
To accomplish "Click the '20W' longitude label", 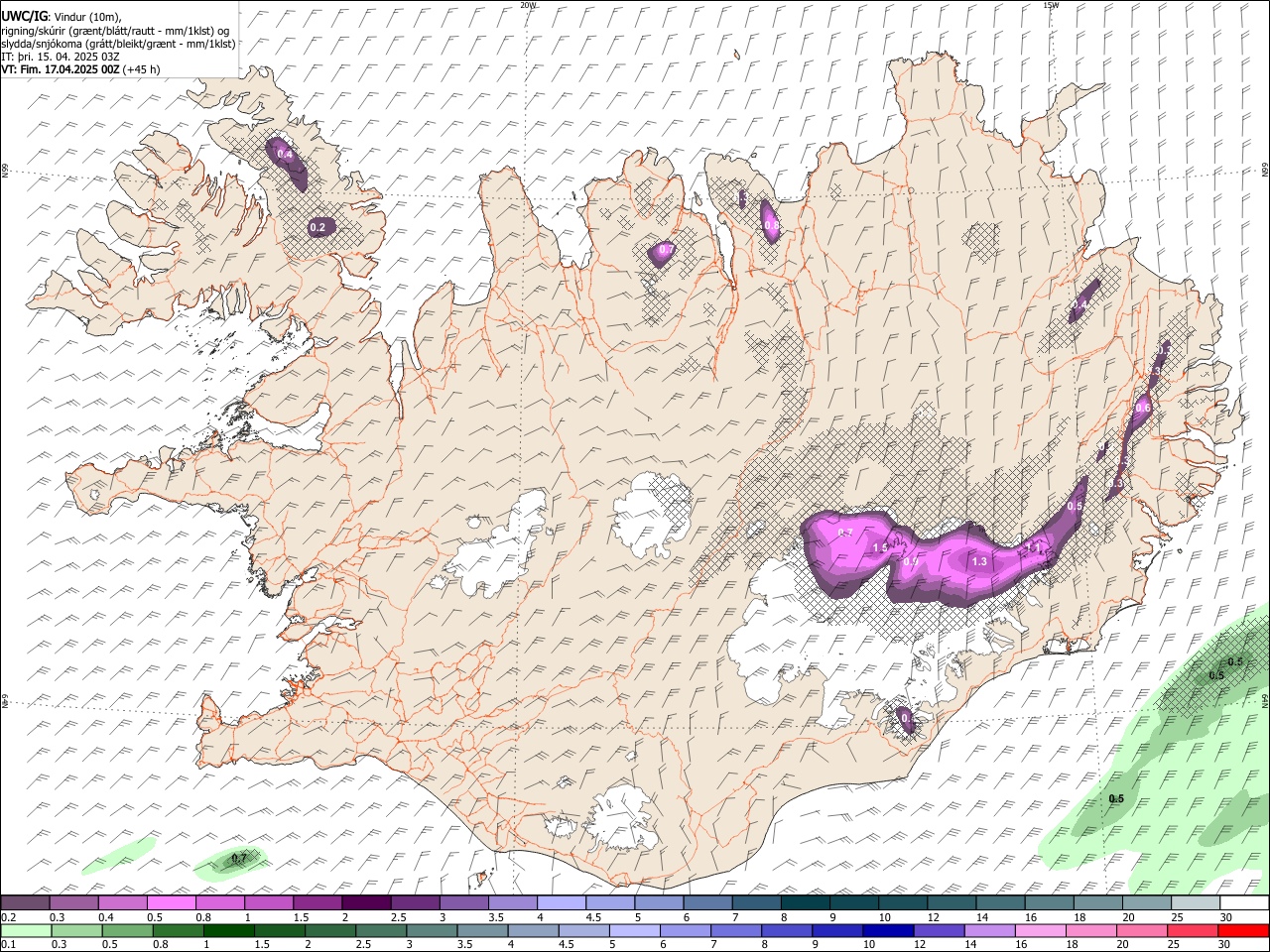I will 528,5.
